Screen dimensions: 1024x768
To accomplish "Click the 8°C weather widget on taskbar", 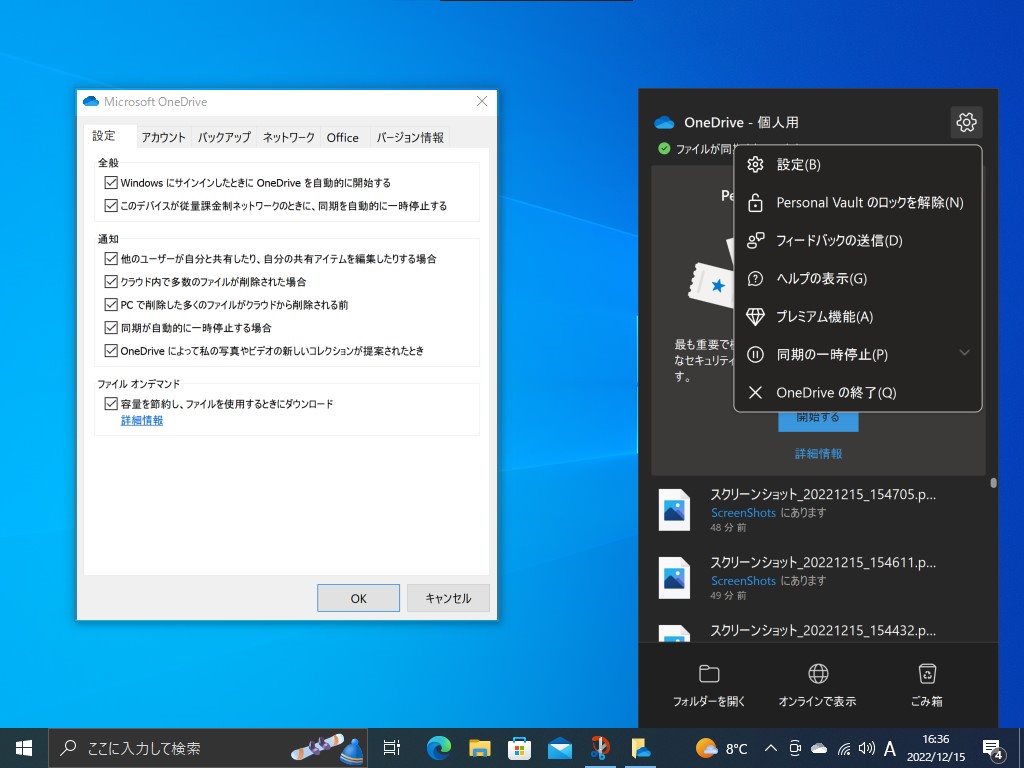I will pyautogui.click(x=719, y=747).
